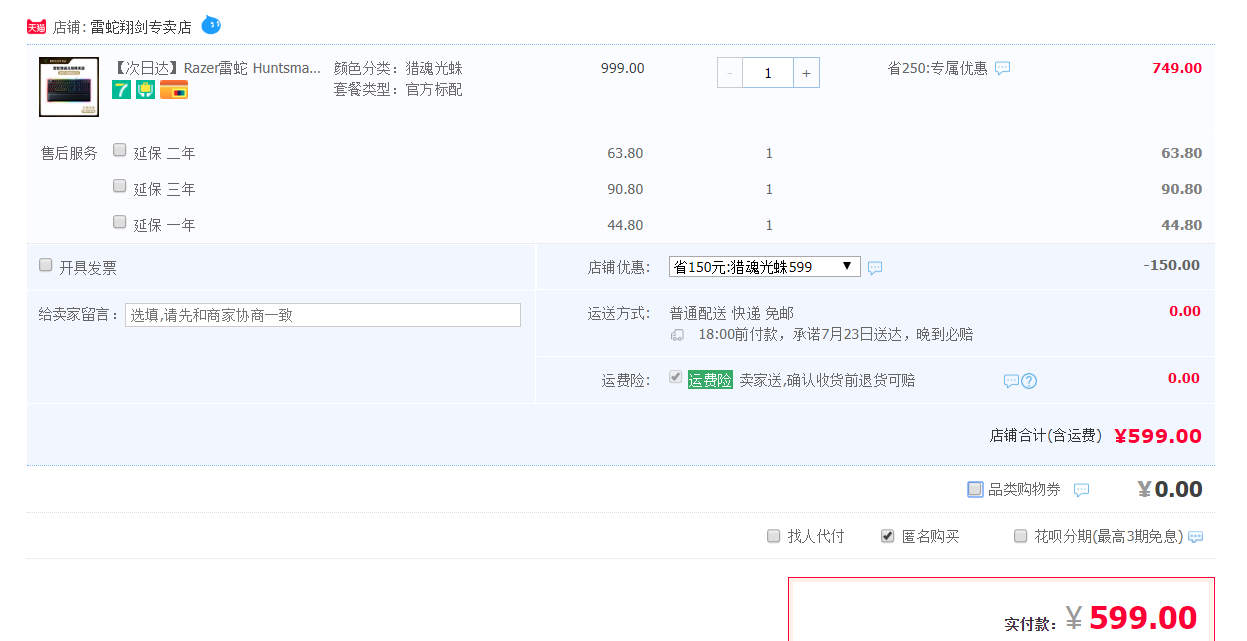Screen dimensions: 1247x641
Task: Enable the 找人代付 checkbox
Action: [774, 536]
